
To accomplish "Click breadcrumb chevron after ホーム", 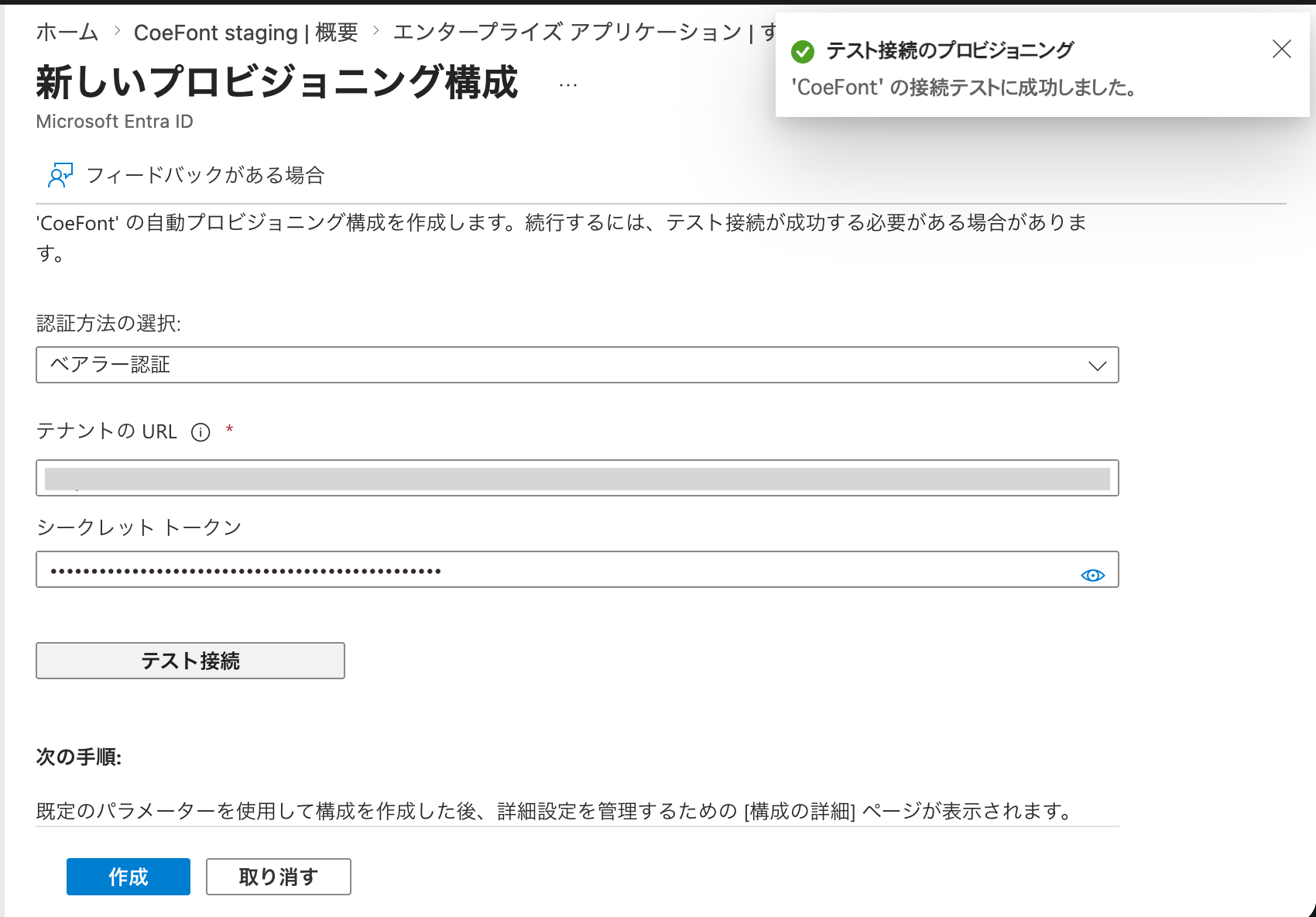I will point(117,31).
